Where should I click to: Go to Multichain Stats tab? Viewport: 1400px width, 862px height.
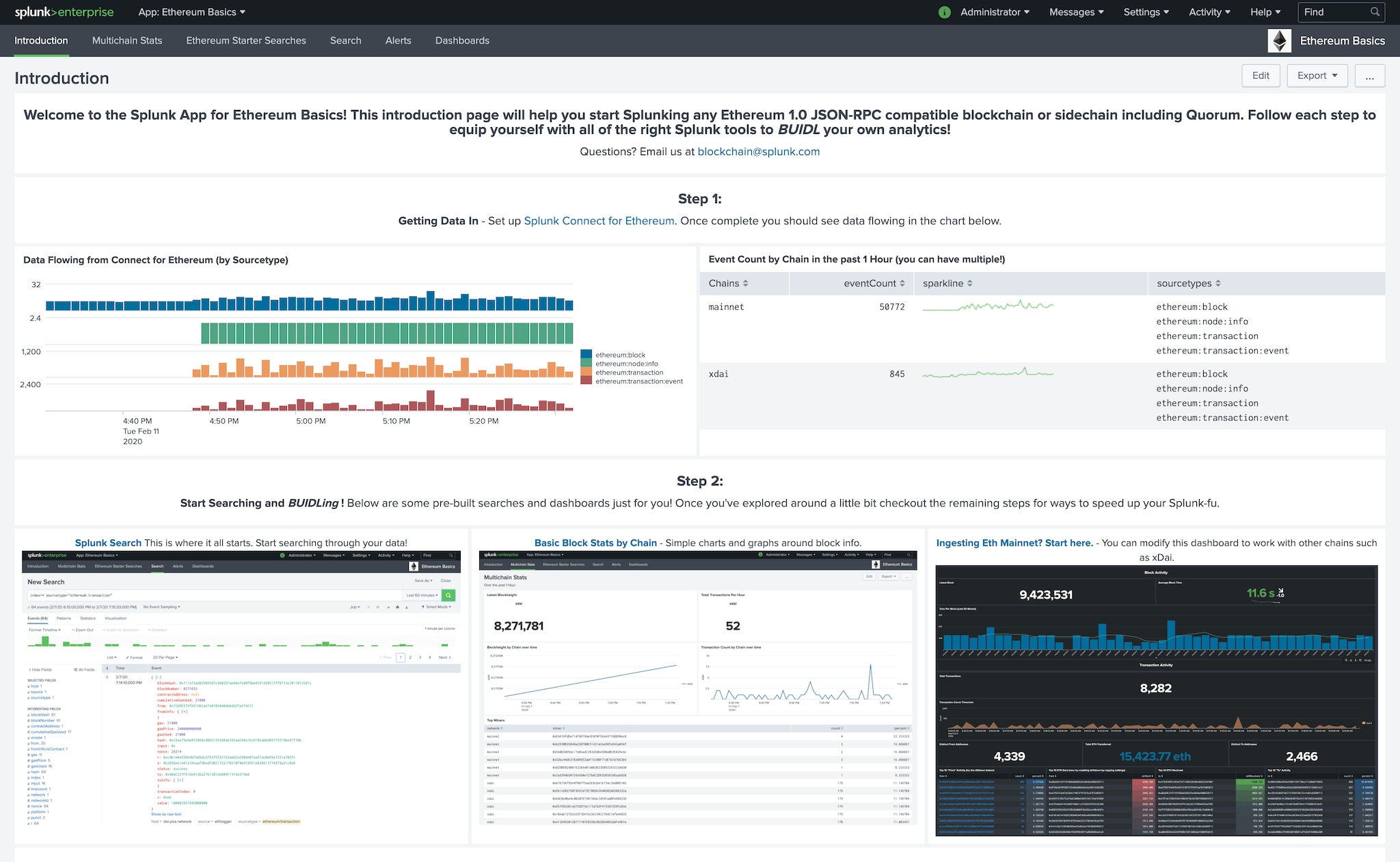(x=127, y=41)
